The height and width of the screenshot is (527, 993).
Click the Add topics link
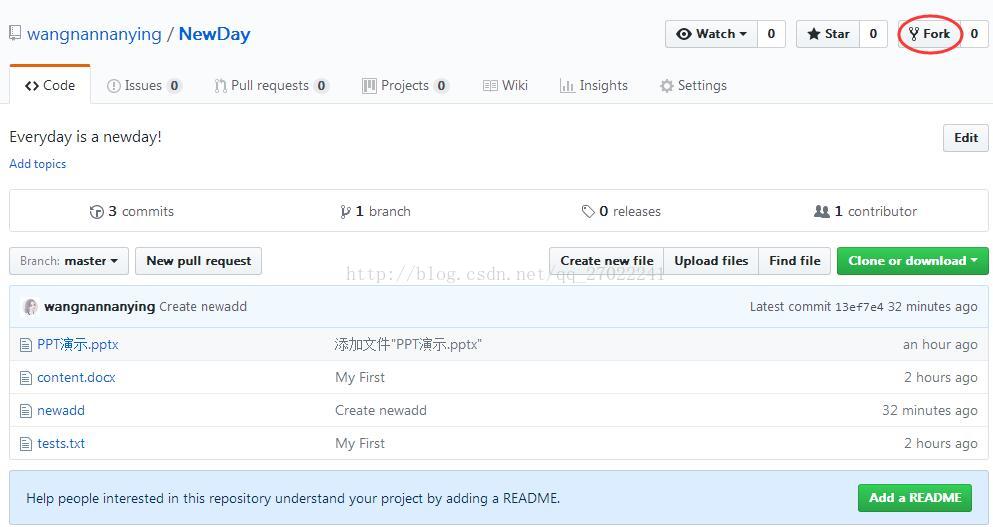[x=37, y=163]
